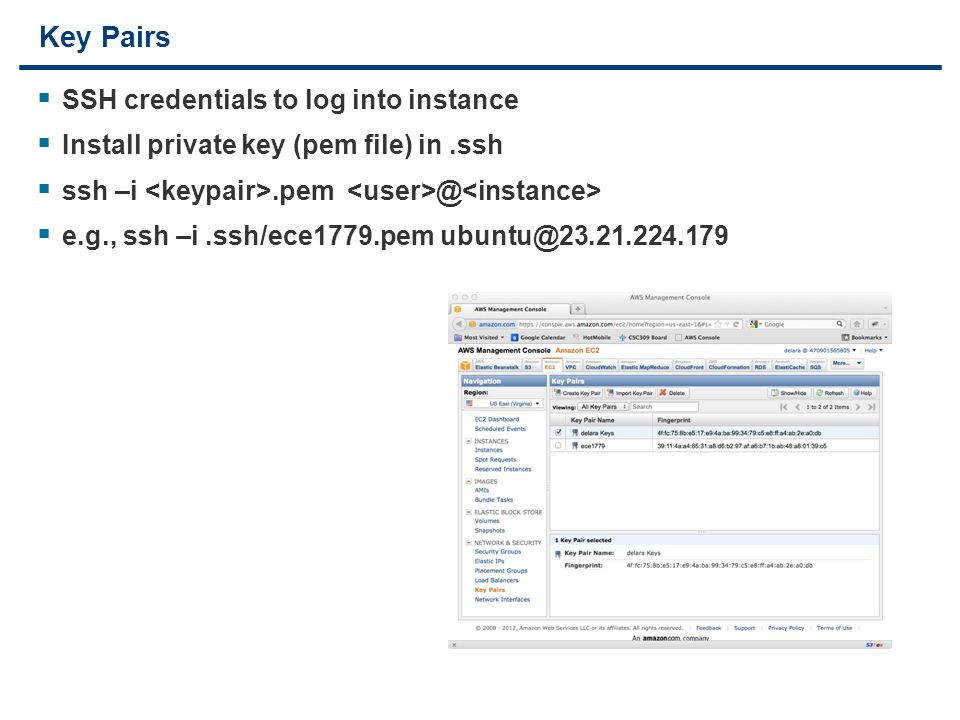This screenshot has height=720, width=960.
Task: Click the bookmark star in the address bar
Action: (718, 324)
